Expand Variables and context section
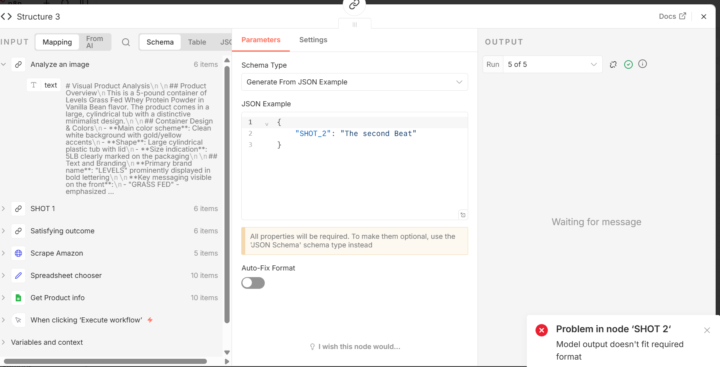 (4, 342)
